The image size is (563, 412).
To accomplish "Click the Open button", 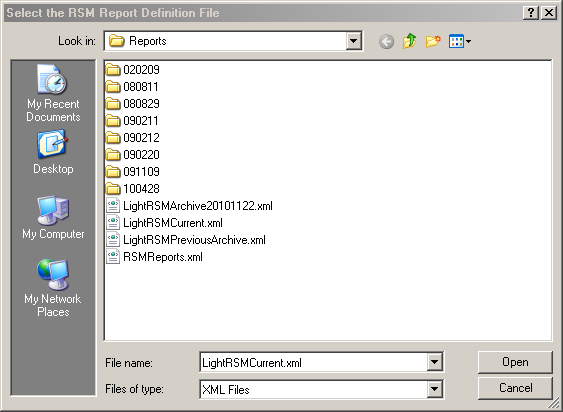I will (515, 362).
